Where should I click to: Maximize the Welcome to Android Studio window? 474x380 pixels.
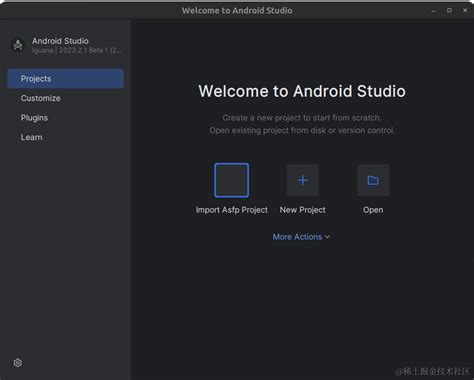point(449,10)
